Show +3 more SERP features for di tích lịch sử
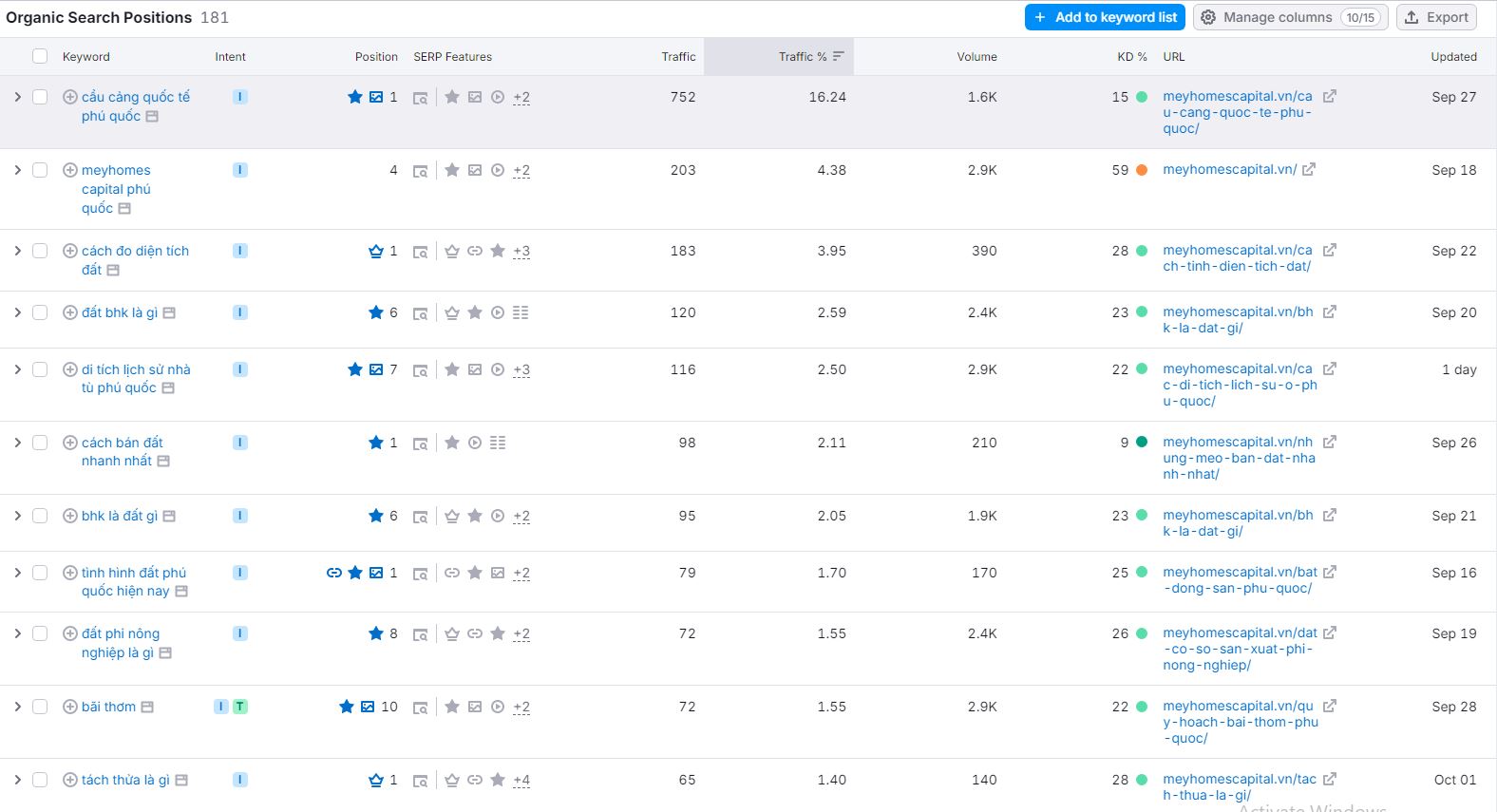Screen dimensions: 1497x812 (521, 370)
